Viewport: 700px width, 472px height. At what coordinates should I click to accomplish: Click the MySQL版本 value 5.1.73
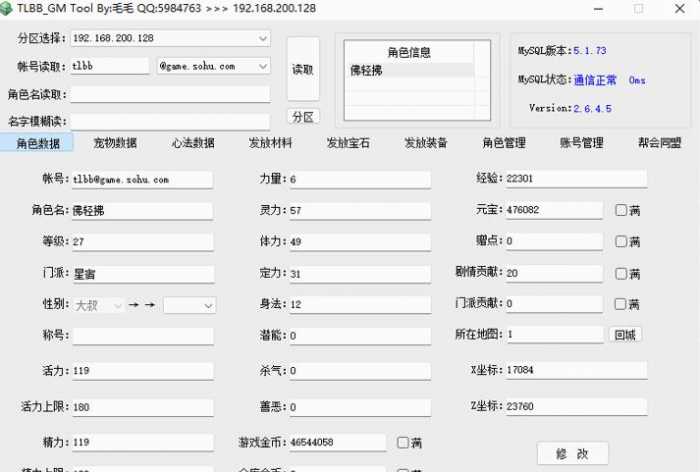coord(589,50)
